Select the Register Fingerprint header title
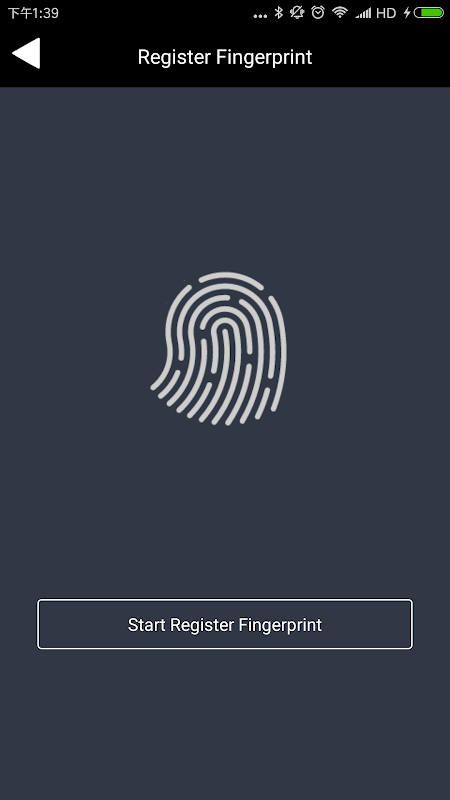Image resolution: width=450 pixels, height=800 pixels. (x=225, y=57)
